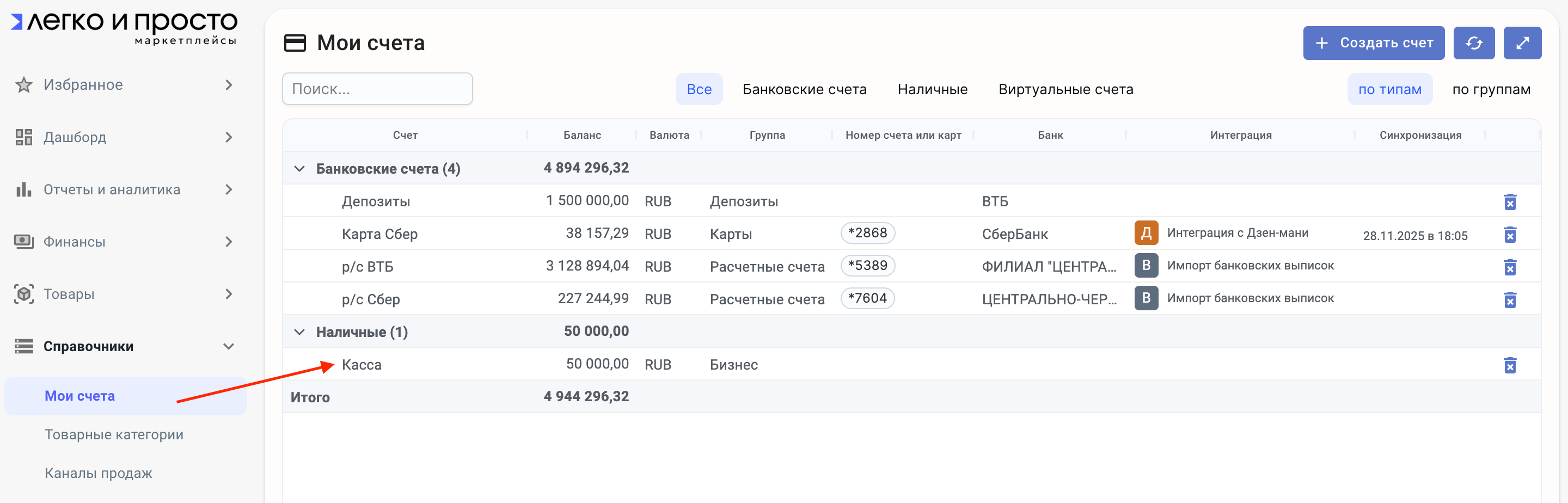Collapse the Наличные group

[299, 332]
